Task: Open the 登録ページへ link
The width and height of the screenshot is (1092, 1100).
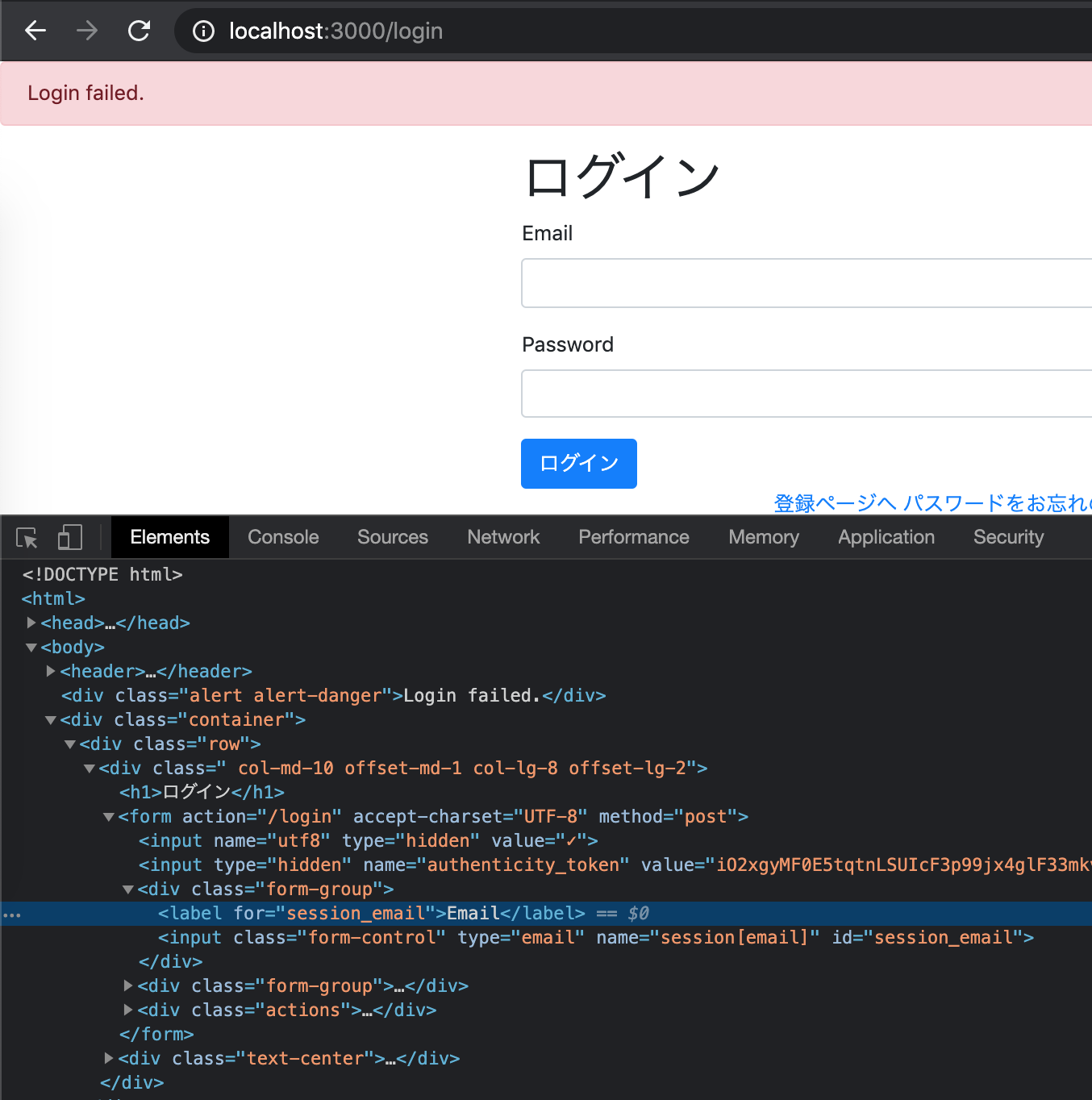Action: (835, 503)
